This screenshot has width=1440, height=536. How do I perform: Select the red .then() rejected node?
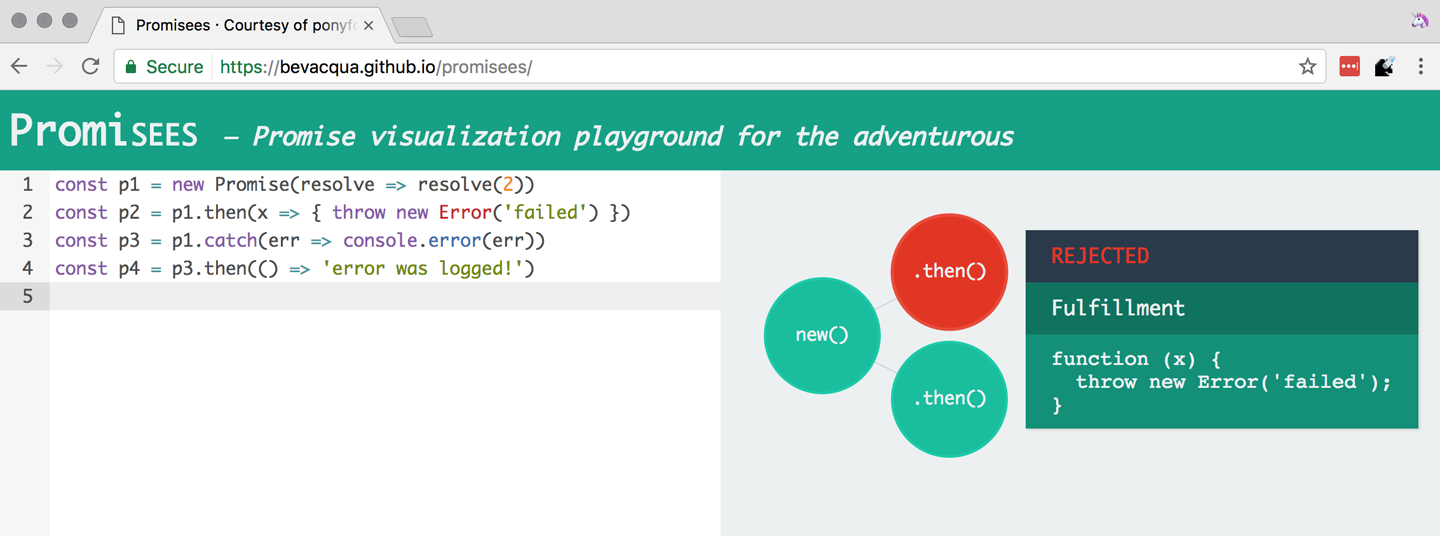click(x=948, y=271)
